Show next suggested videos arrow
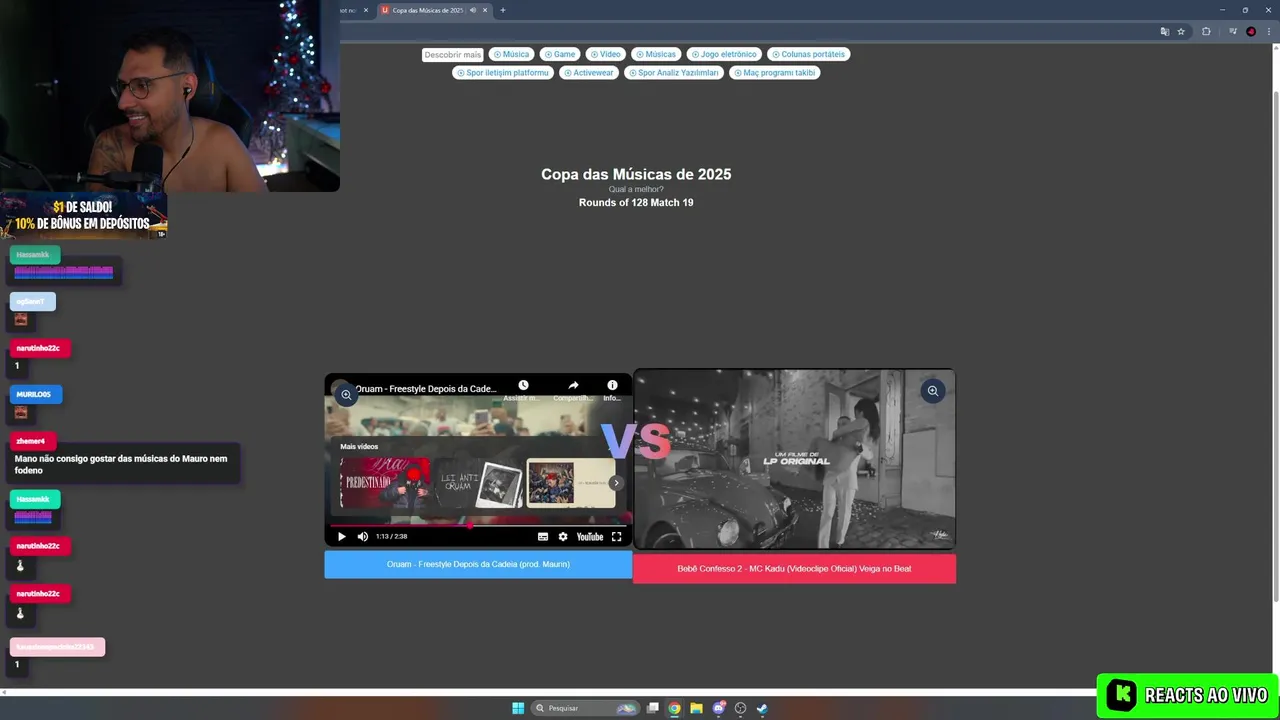 click(x=616, y=483)
